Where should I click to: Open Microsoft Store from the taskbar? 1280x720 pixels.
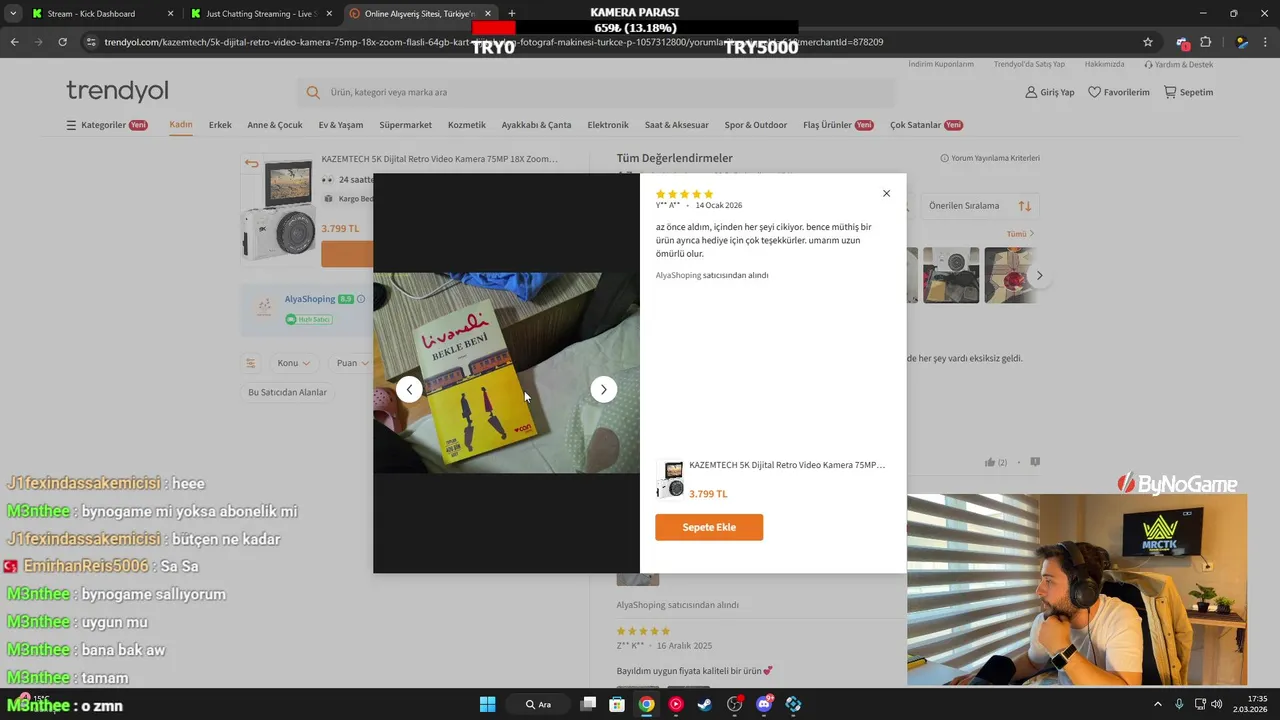coord(617,704)
